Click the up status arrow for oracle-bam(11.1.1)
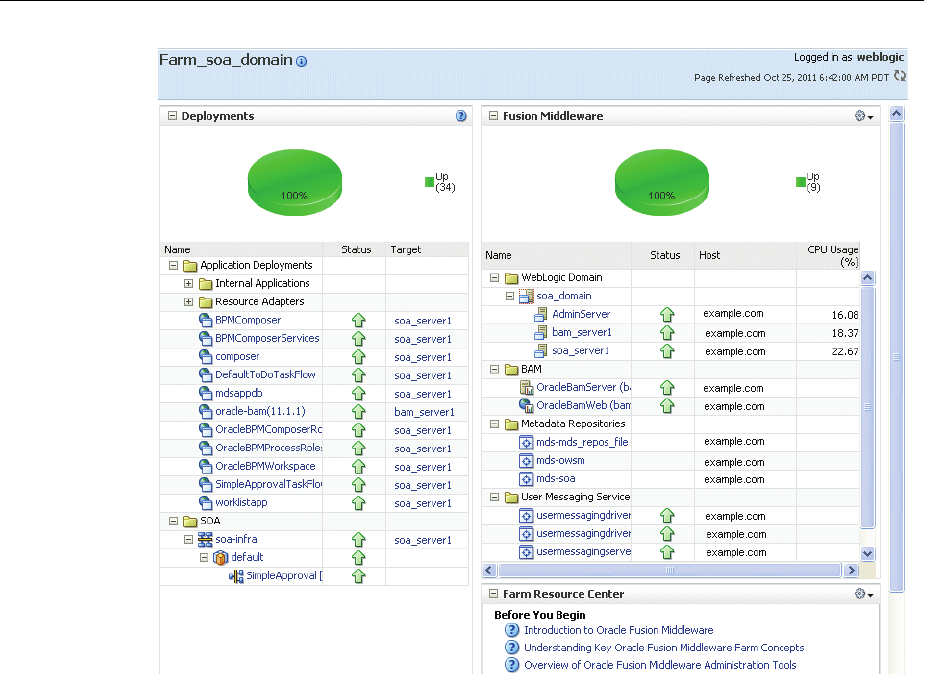Screen dimensions: 925x674 [358, 412]
